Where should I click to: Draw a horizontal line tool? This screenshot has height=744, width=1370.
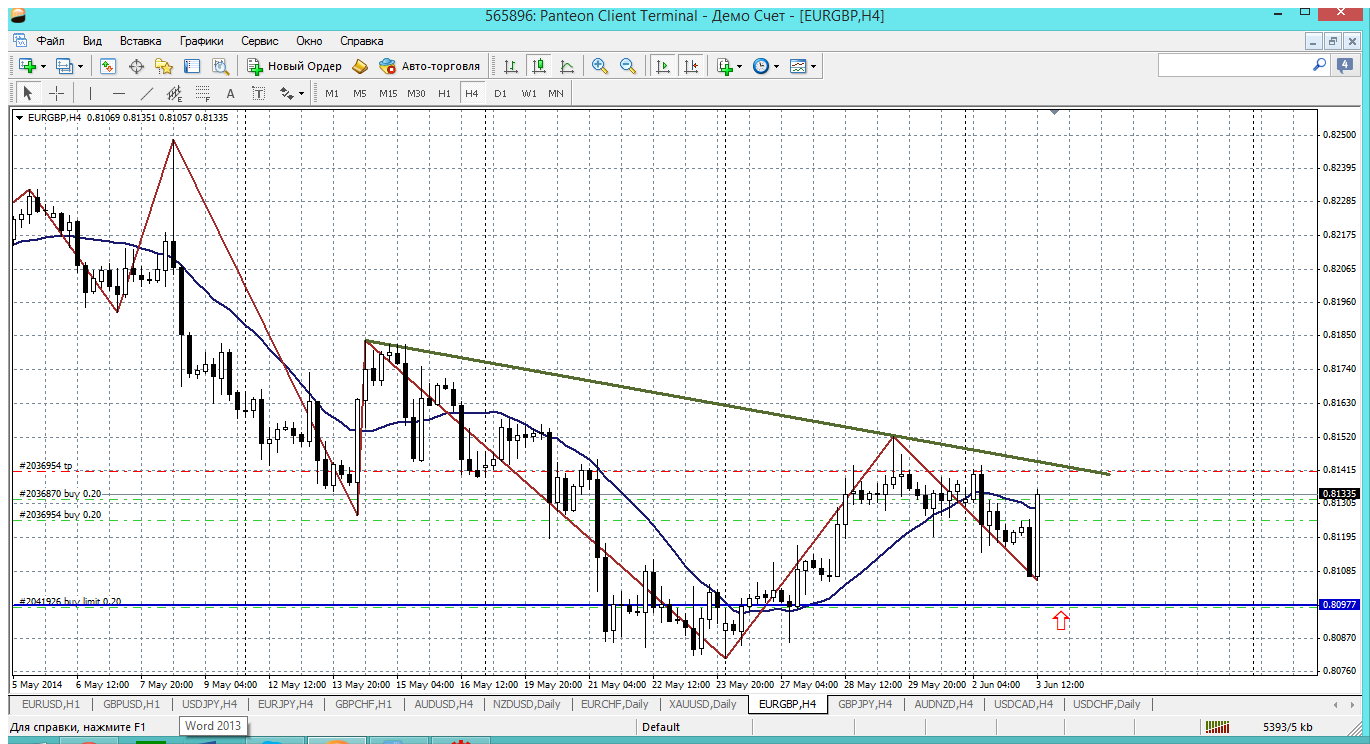coord(119,93)
